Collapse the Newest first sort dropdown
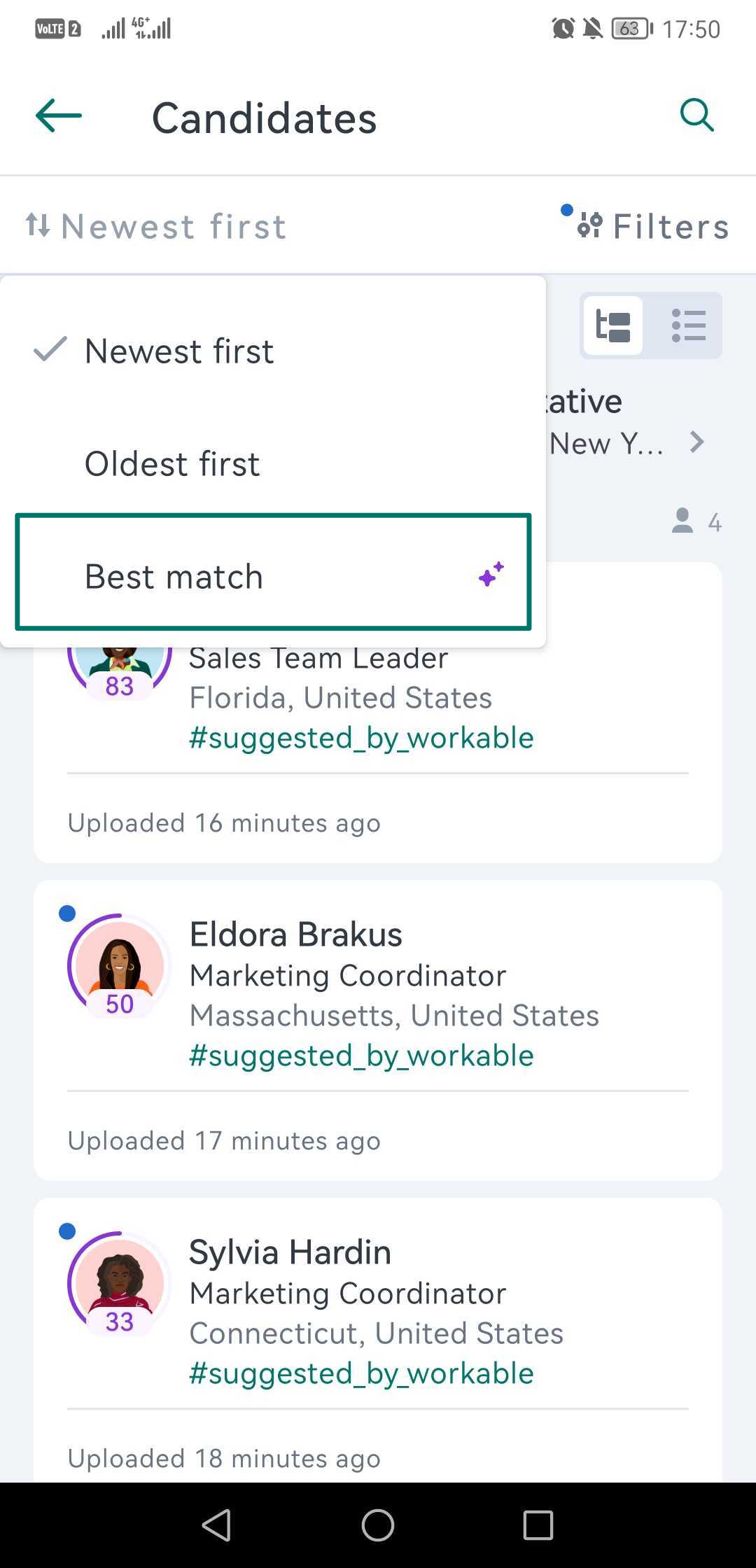756x1568 pixels. 157,226
